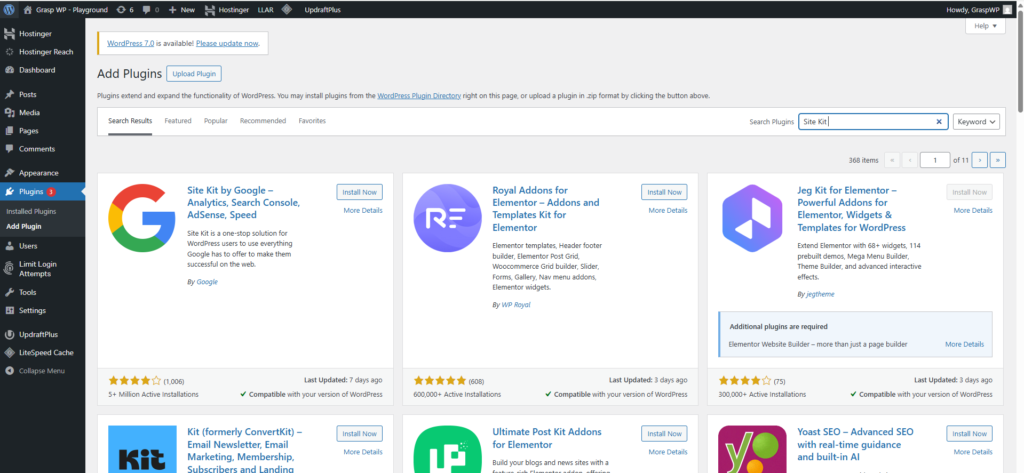This screenshot has height=473, width=1024.
Task: Open the WordPress Plugin Directory link
Action: (419, 95)
